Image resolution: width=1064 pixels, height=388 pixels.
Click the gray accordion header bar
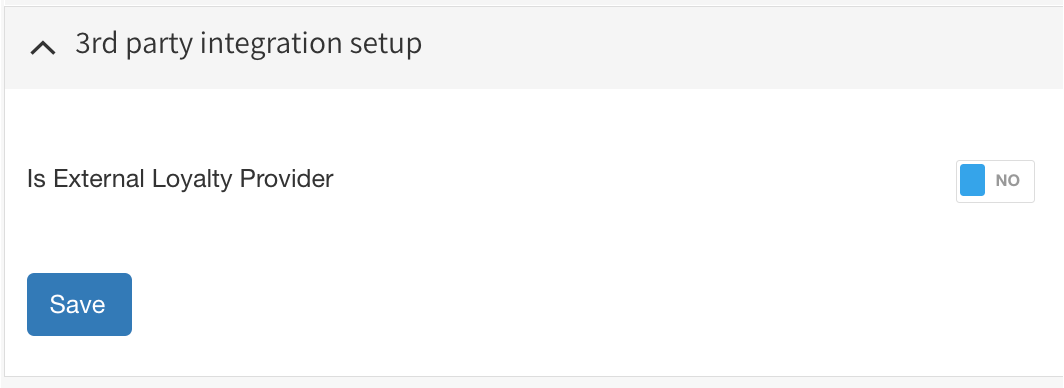point(534,47)
